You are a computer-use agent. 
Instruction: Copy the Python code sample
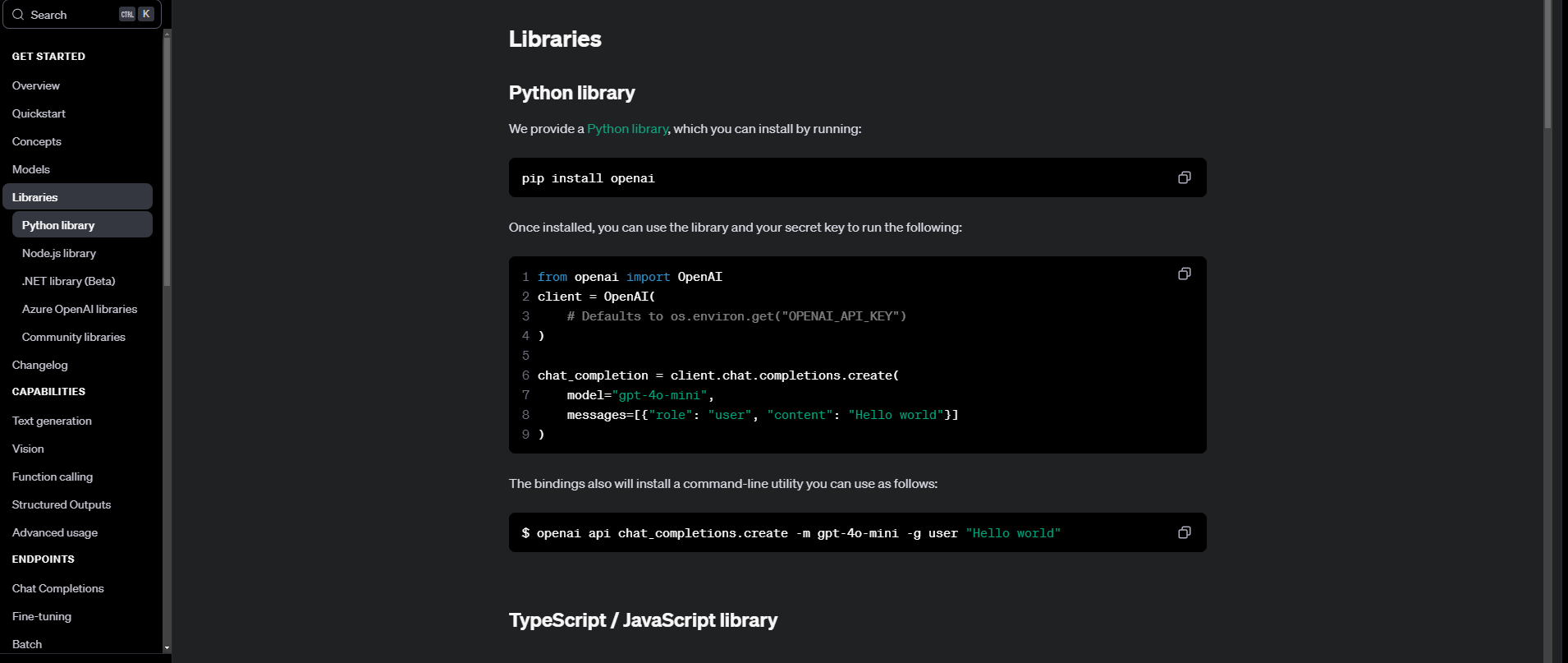pyautogui.click(x=1184, y=274)
